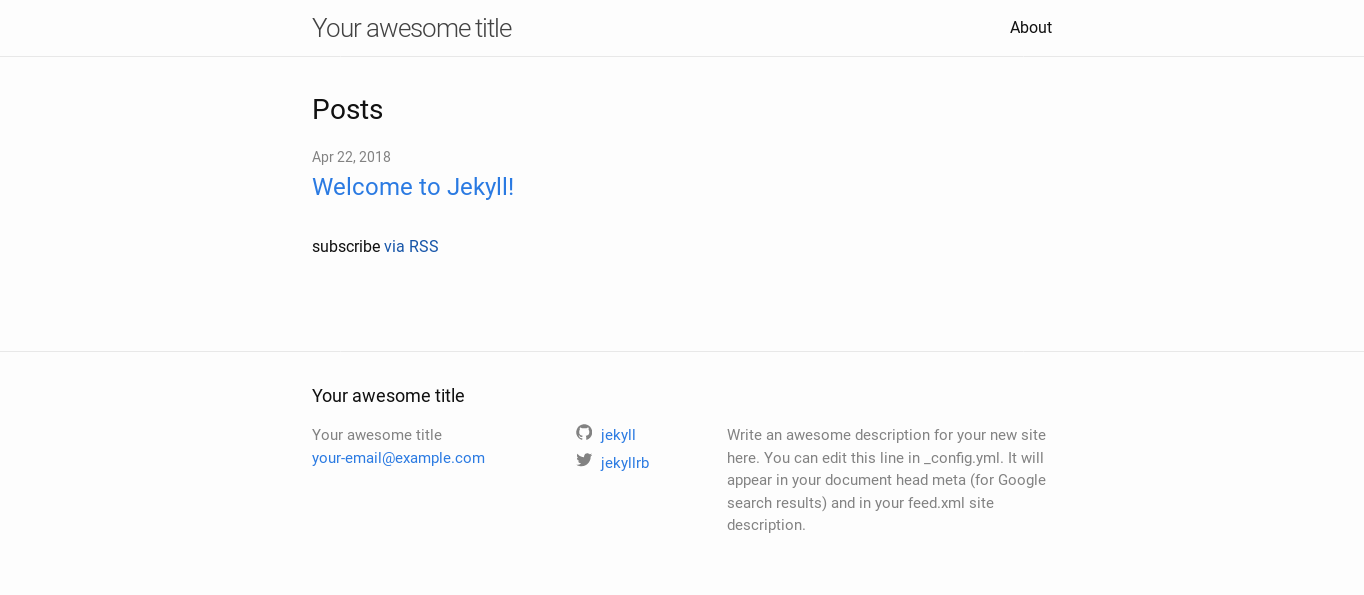Click the gray footer text above the email
The height and width of the screenshot is (595, 1364).
[377, 435]
